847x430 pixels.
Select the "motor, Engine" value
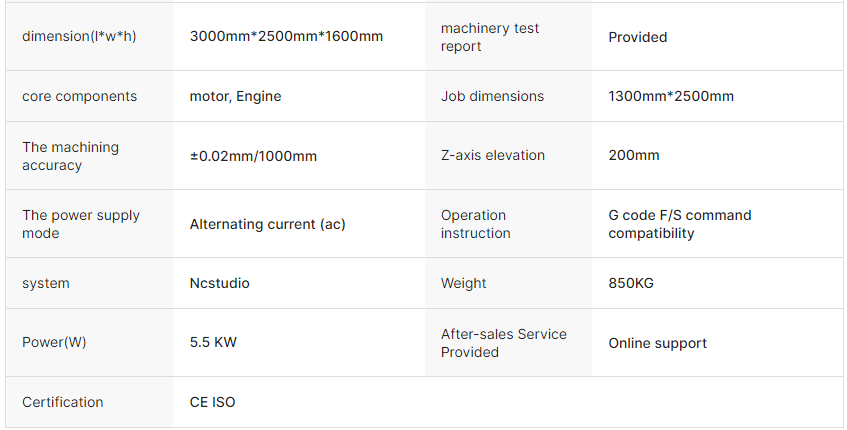coord(235,97)
